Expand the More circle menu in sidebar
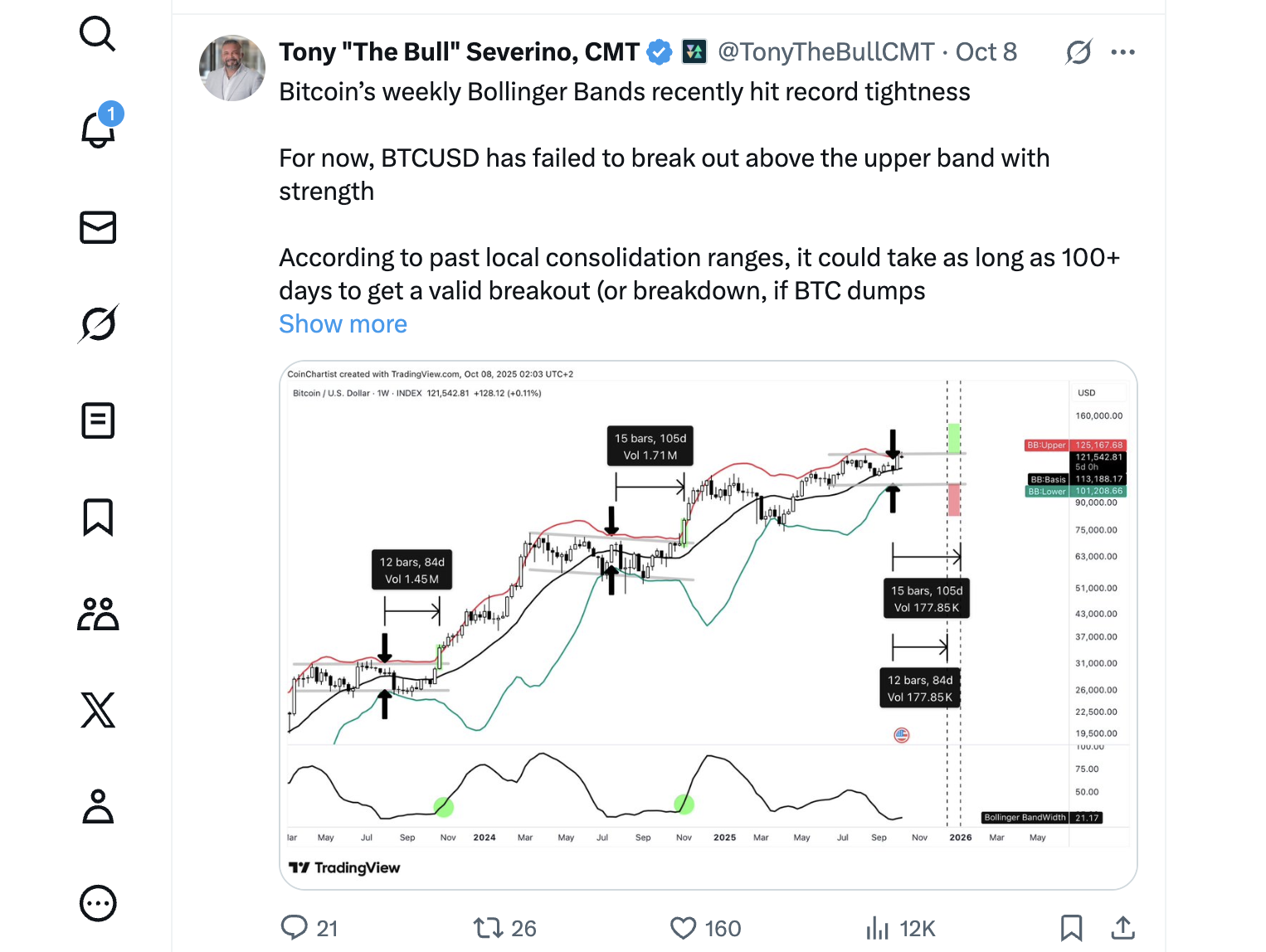The width and height of the screenshot is (1266, 952). (98, 903)
